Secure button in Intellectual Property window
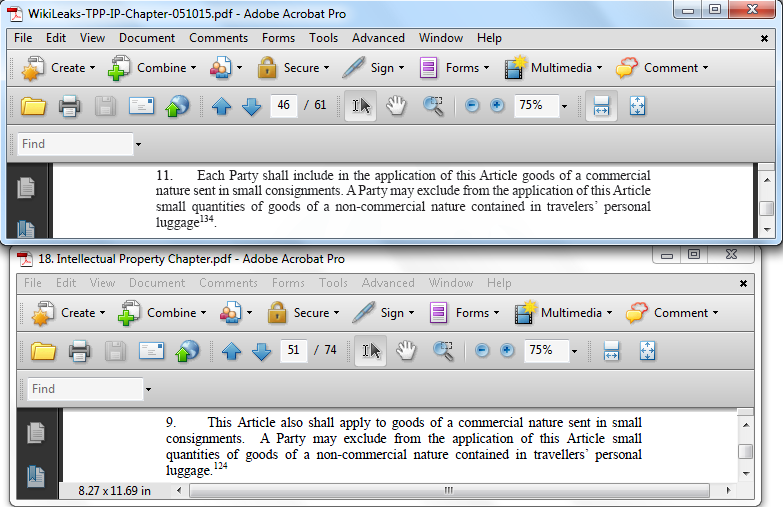This screenshot has height=507, width=783. coord(303,313)
